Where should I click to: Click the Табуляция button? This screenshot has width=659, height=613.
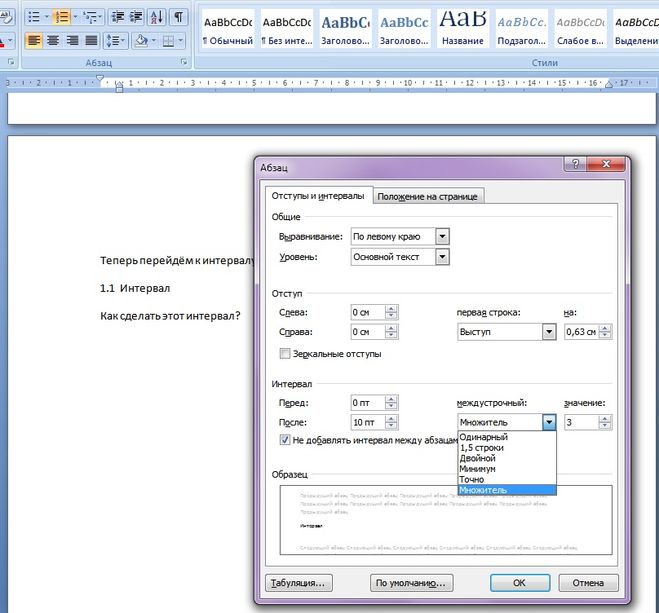point(299,583)
